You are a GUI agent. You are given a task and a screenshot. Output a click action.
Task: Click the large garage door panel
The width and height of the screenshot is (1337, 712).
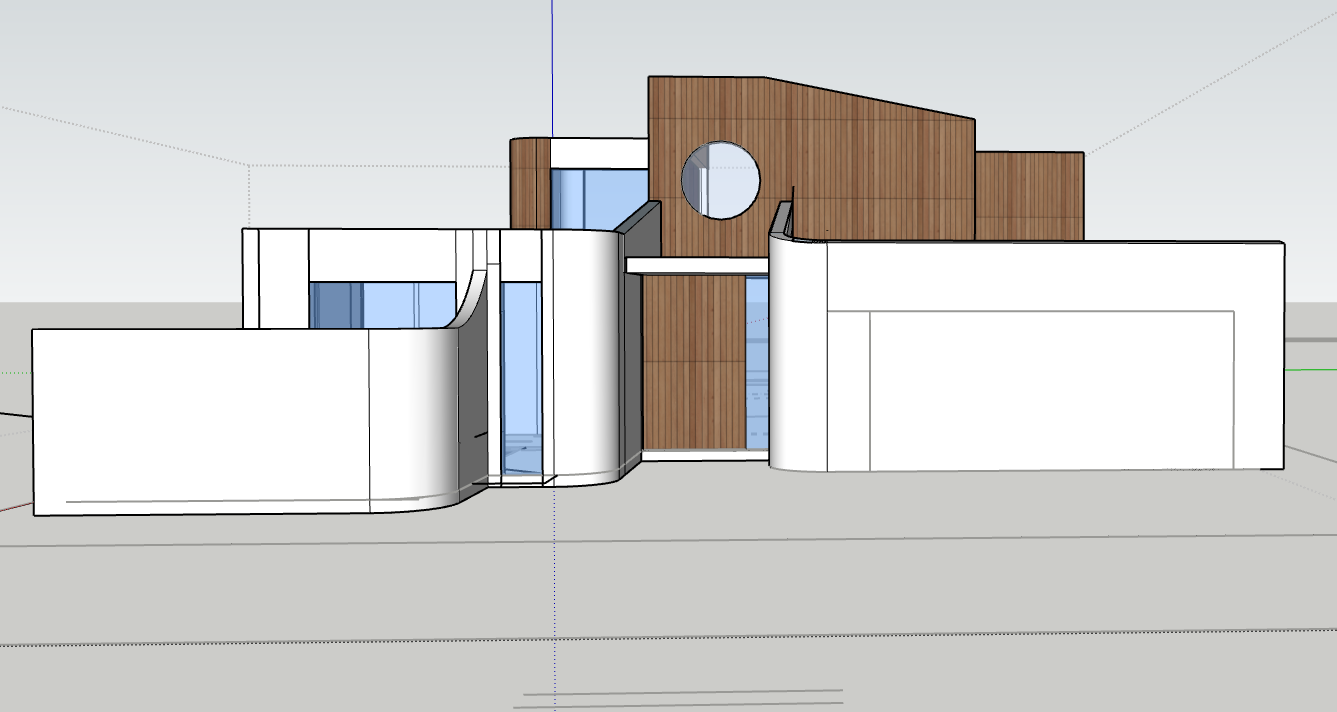1050,390
